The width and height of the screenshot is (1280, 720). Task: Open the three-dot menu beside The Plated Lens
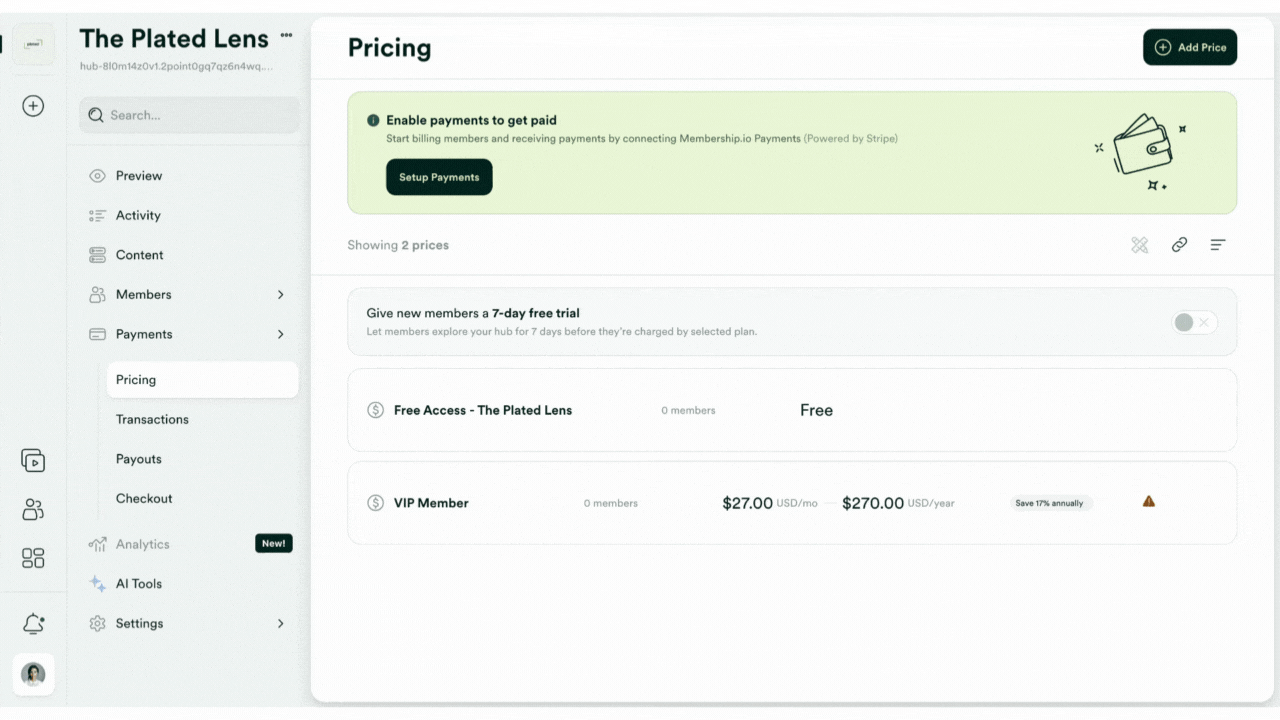[287, 35]
